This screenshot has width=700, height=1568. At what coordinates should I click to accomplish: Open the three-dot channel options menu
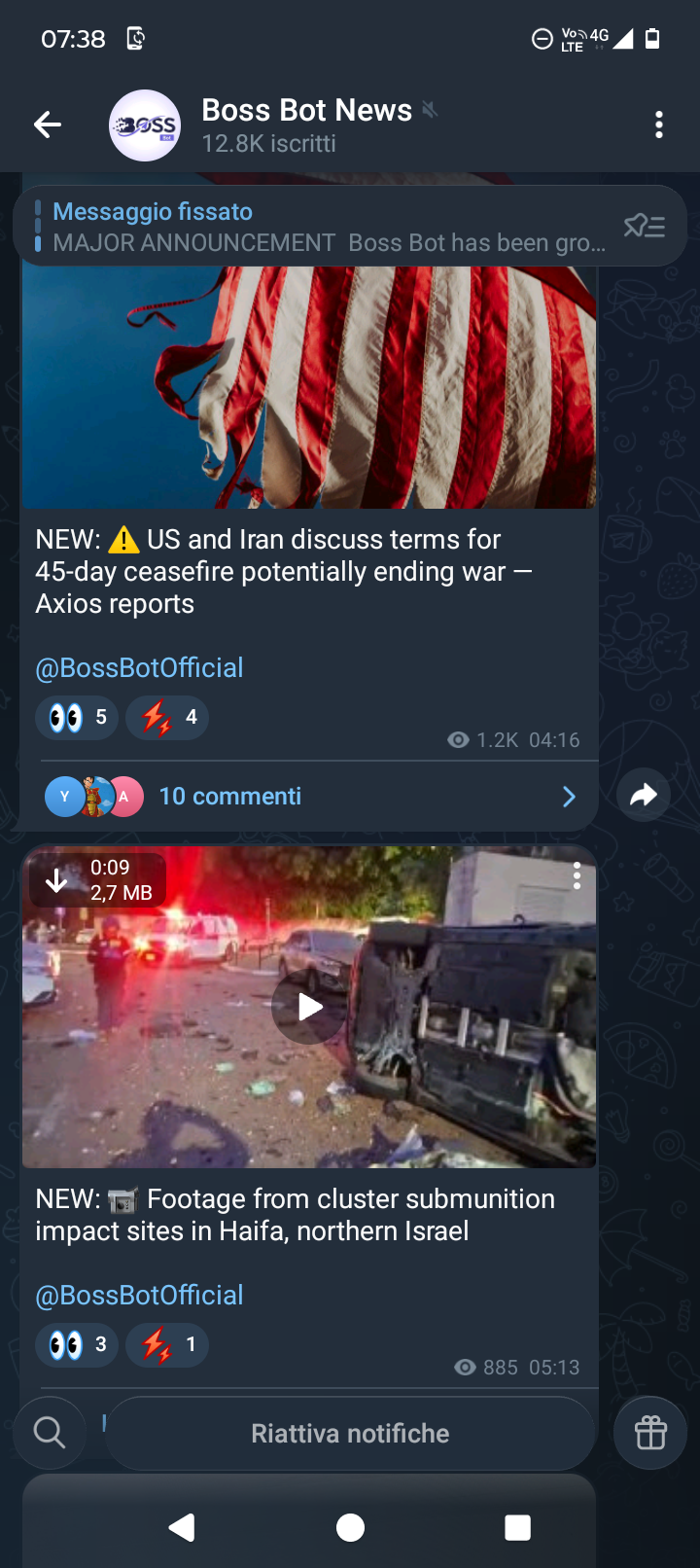tap(659, 125)
